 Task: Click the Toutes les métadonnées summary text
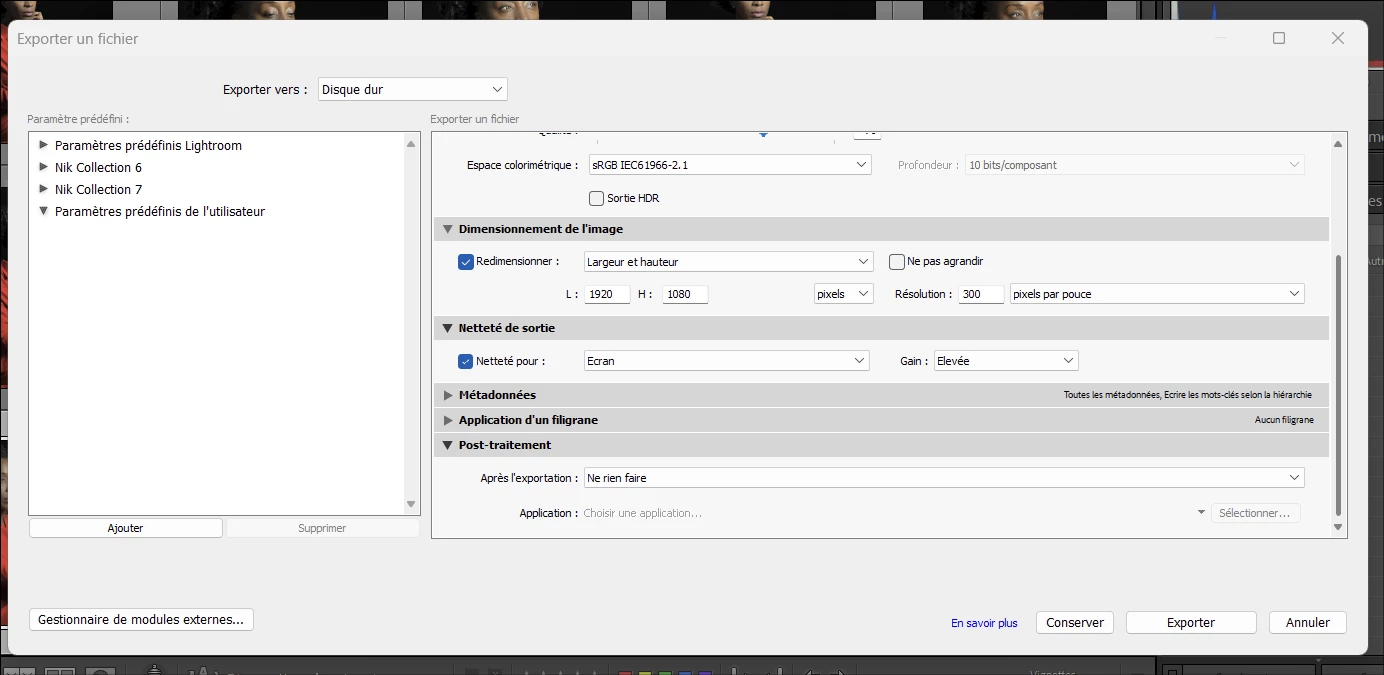tap(1188, 395)
